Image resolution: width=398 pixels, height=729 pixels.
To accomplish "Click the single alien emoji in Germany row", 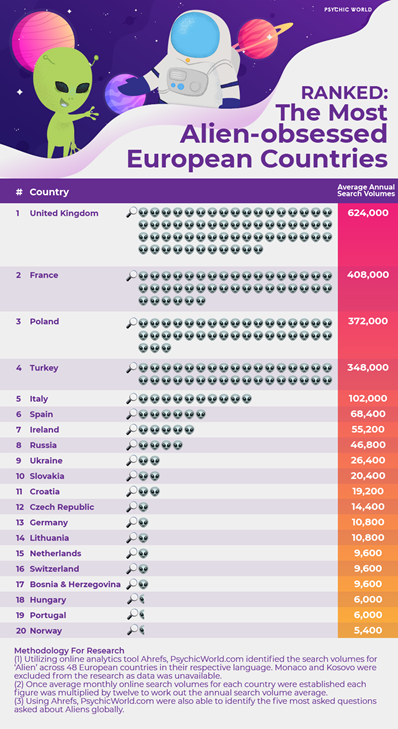I will click(x=143, y=523).
